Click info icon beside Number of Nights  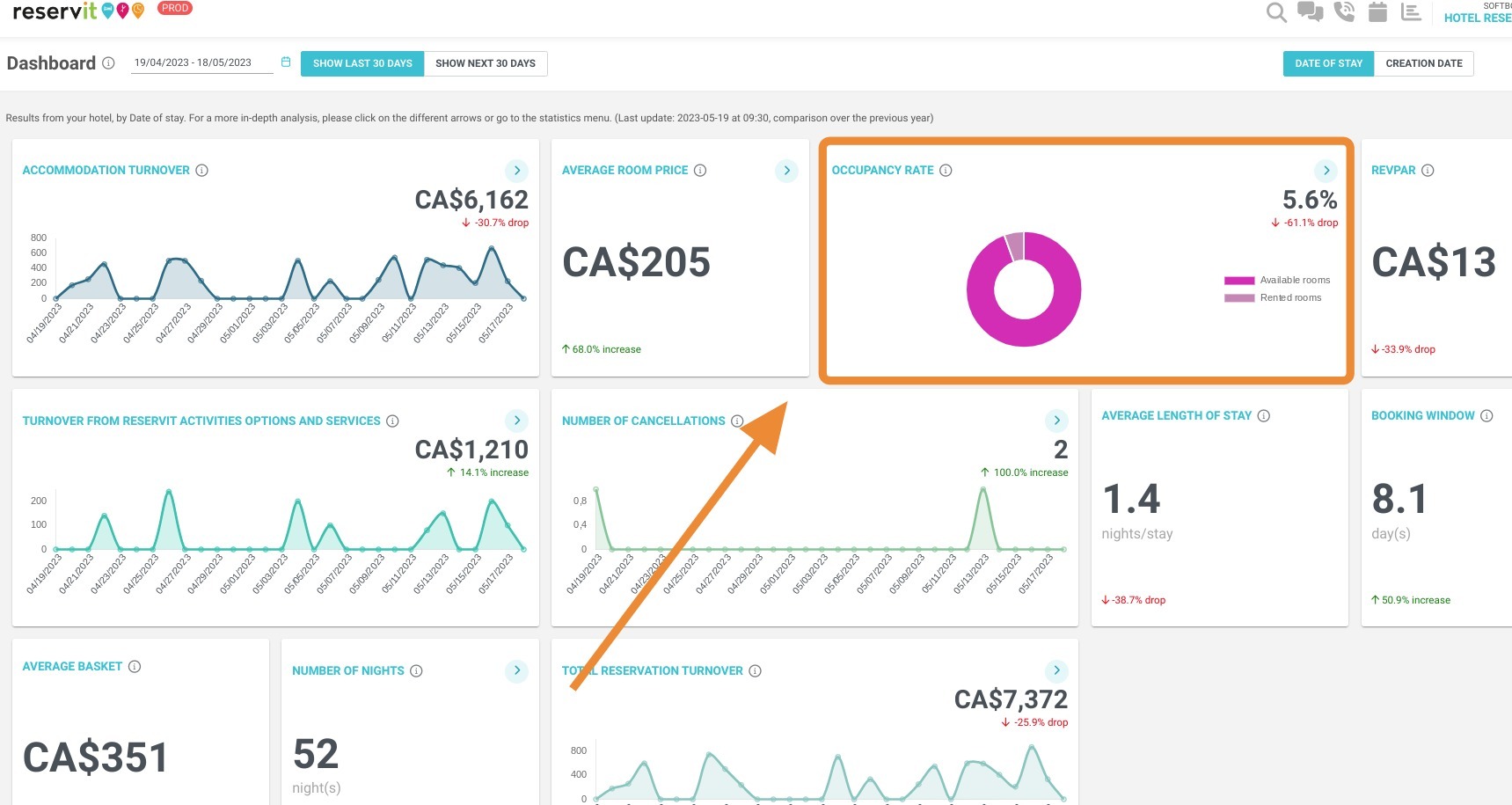pyautogui.click(x=416, y=670)
